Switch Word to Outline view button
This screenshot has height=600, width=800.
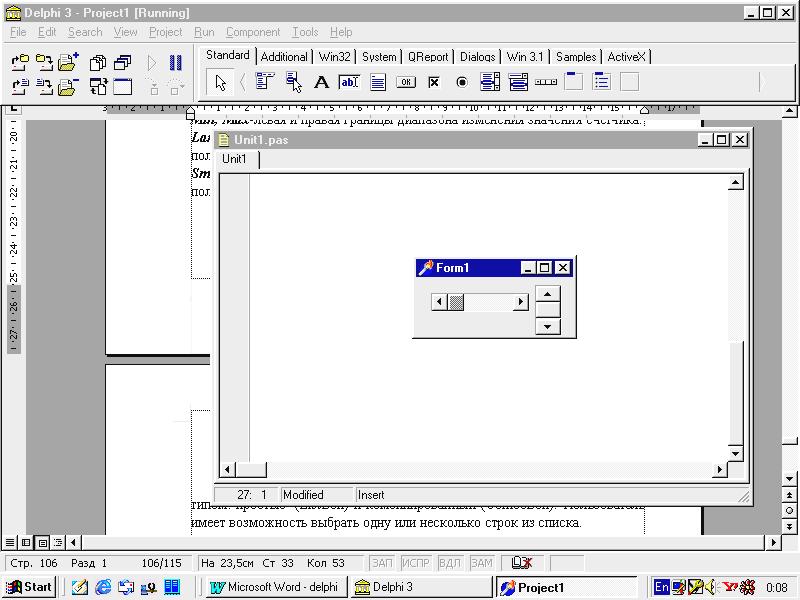pyautogui.click(x=58, y=542)
